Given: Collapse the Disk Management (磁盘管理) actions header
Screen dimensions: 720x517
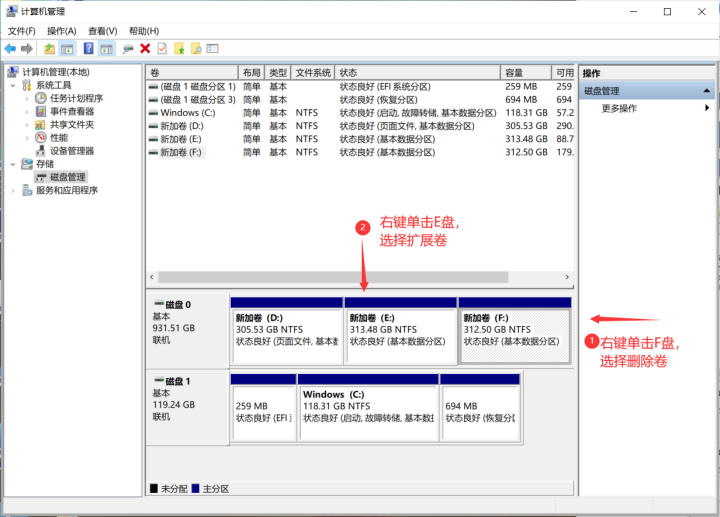Looking at the screenshot, I should pyautogui.click(x=707, y=91).
